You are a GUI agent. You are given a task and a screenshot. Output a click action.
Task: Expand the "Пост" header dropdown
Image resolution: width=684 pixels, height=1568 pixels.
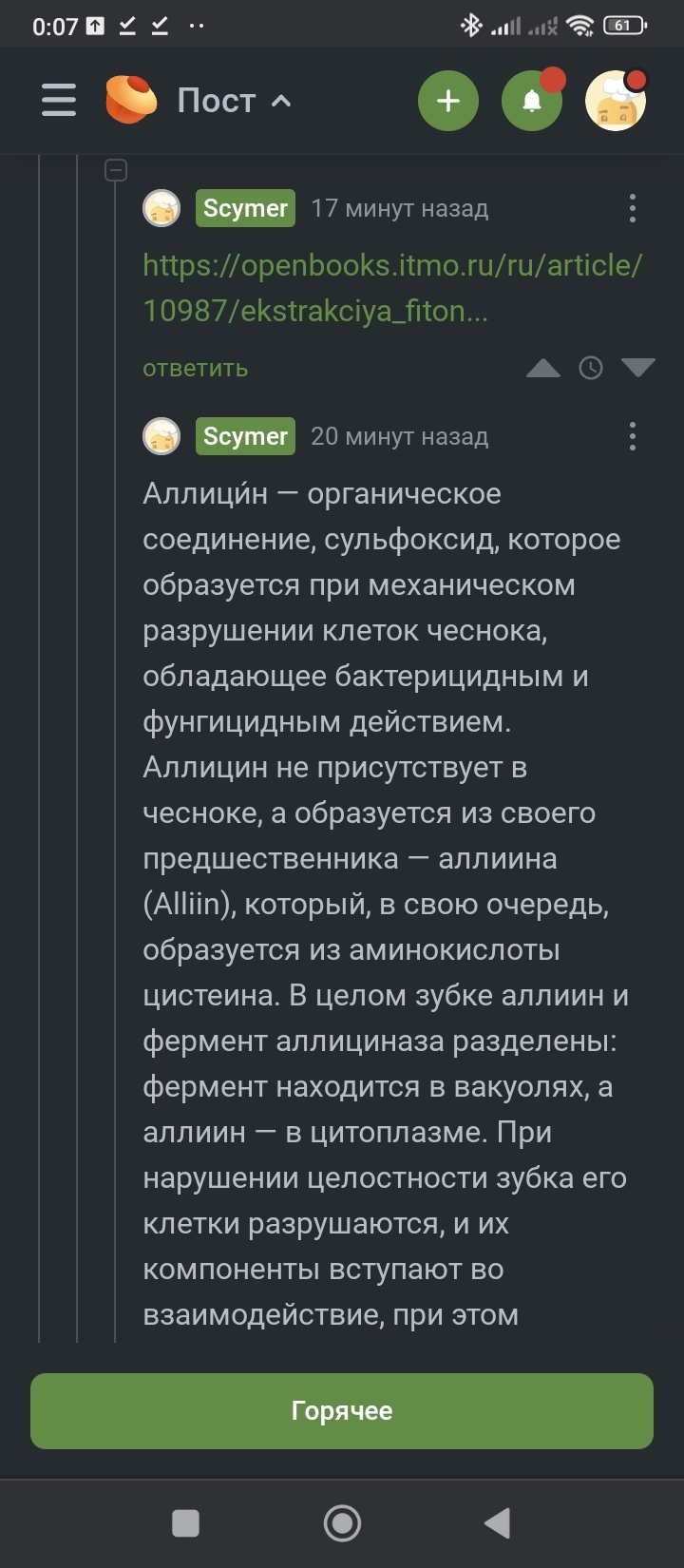coord(281,101)
